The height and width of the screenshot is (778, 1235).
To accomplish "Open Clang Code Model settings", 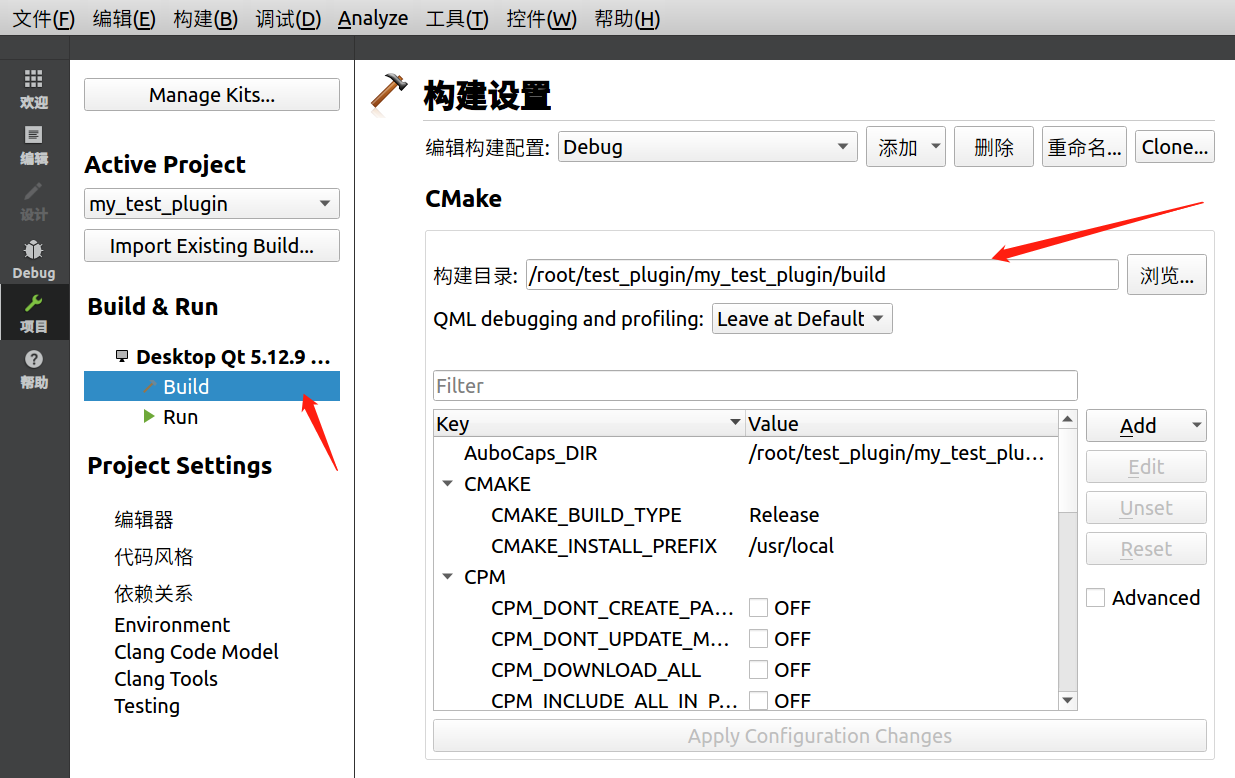I will click(197, 652).
